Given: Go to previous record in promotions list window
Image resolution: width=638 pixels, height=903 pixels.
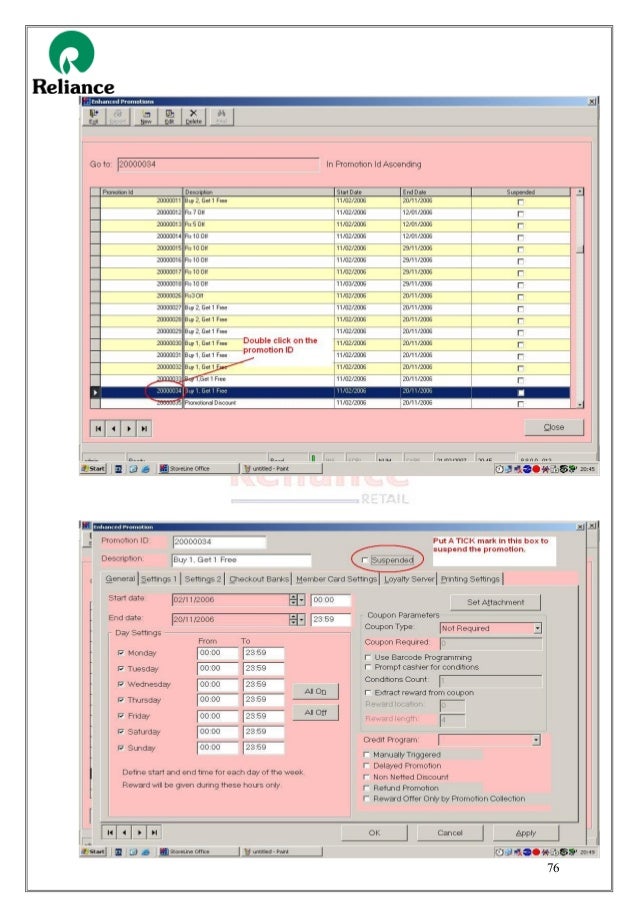Looking at the screenshot, I should [113, 428].
